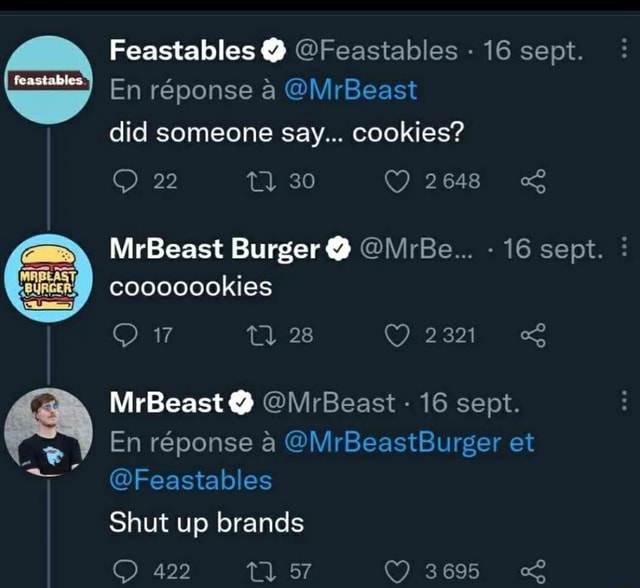The image size is (640, 588).
Task: Open the @Feastables mention in MrBeast's reply
Action: (x=190, y=480)
